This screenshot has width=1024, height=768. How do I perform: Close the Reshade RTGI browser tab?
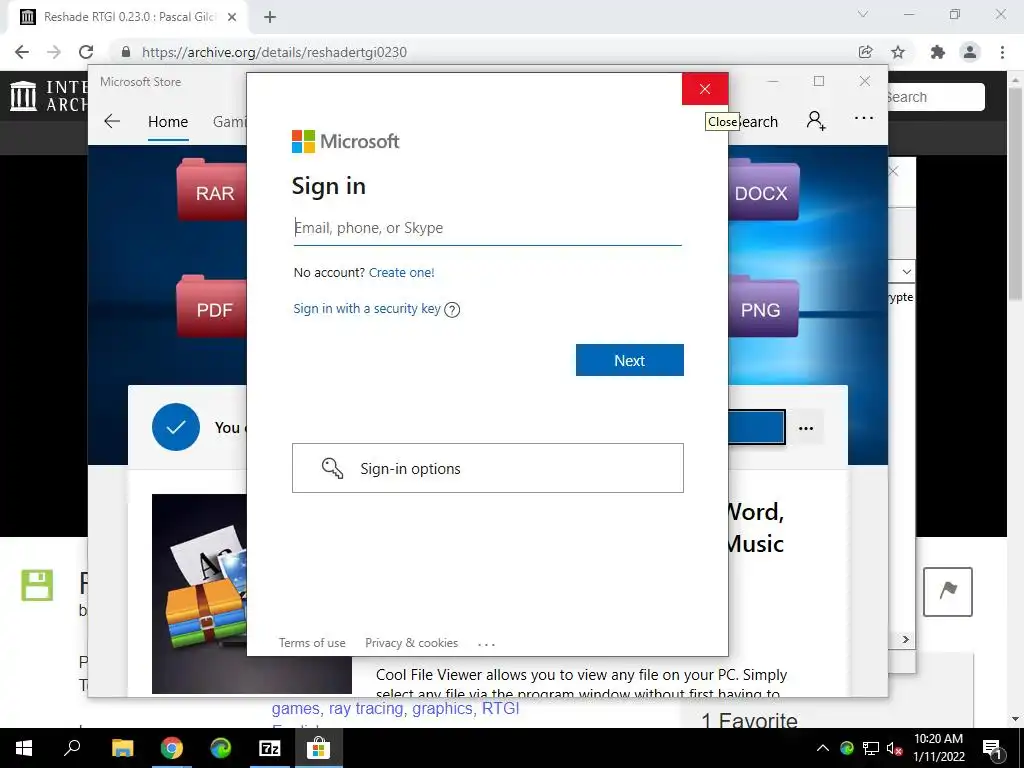click(x=232, y=17)
